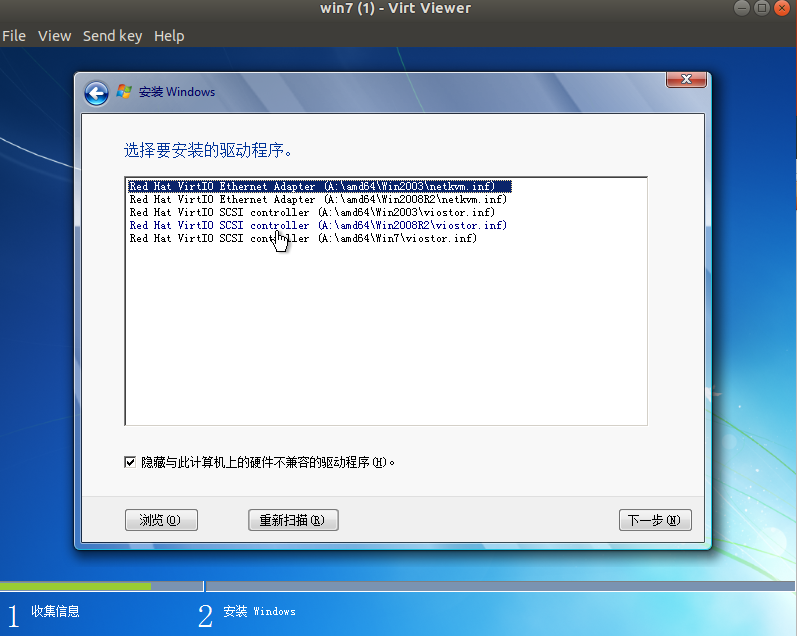Open the File menu
797x636 pixels.
click(14, 36)
